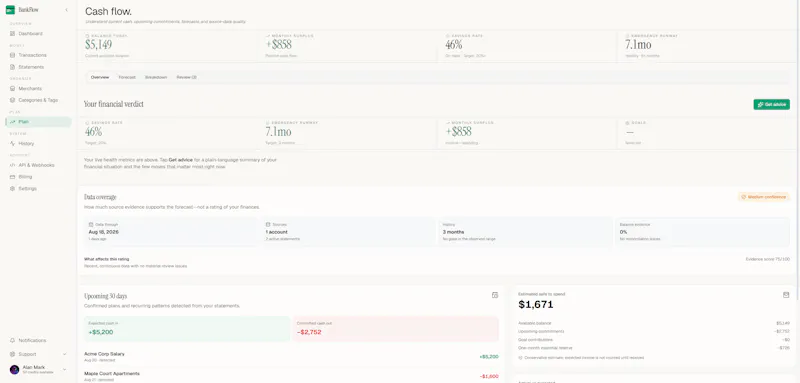The width and height of the screenshot is (800, 383).
Task: Click the API & Webhooks code icon
Action: [x=13, y=165]
